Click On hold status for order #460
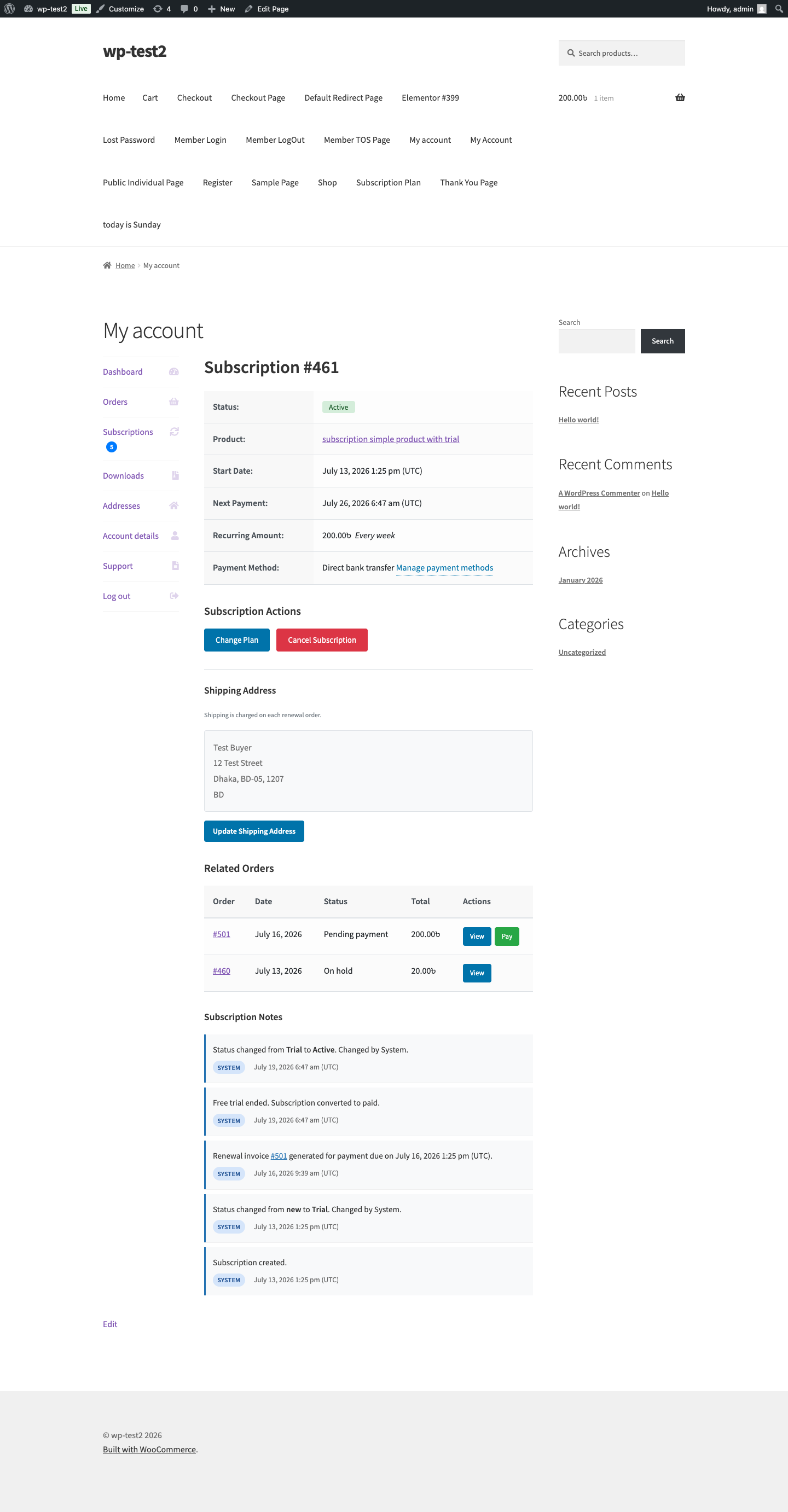 click(338, 971)
